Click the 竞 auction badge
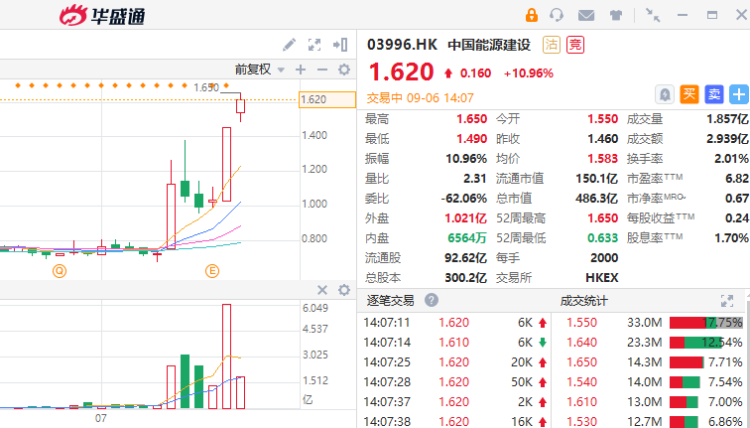Viewport: 750px width, 428px height. click(x=575, y=45)
